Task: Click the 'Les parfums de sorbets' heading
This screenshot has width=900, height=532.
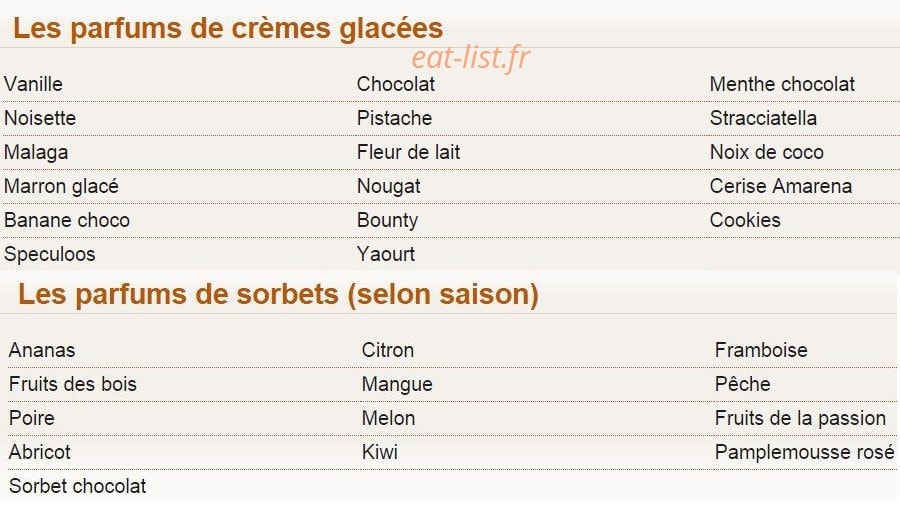Action: (x=278, y=294)
